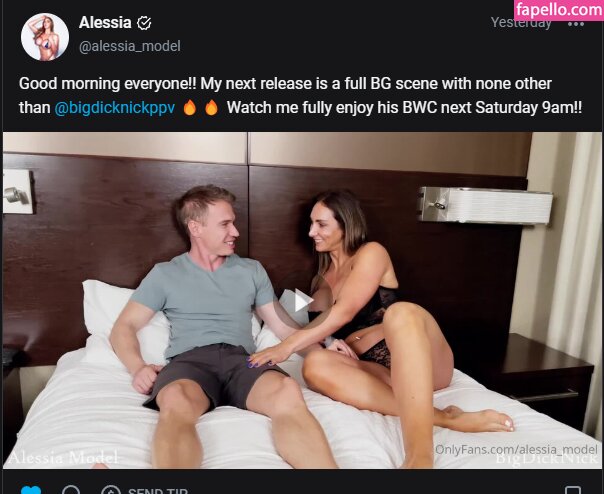Image resolution: width=604 pixels, height=494 pixels.
Task: Click the verified checkmark badge next to Alessia
Action: click(144, 23)
